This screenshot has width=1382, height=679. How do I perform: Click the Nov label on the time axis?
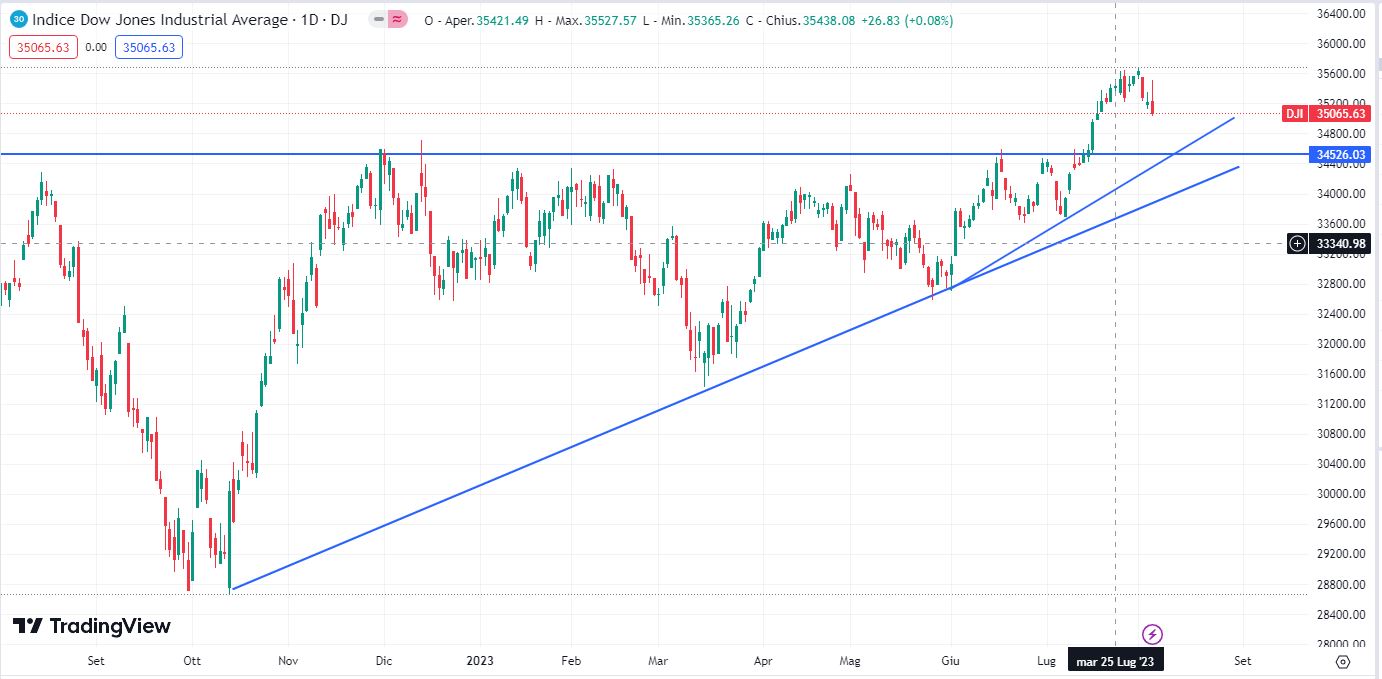(x=289, y=661)
